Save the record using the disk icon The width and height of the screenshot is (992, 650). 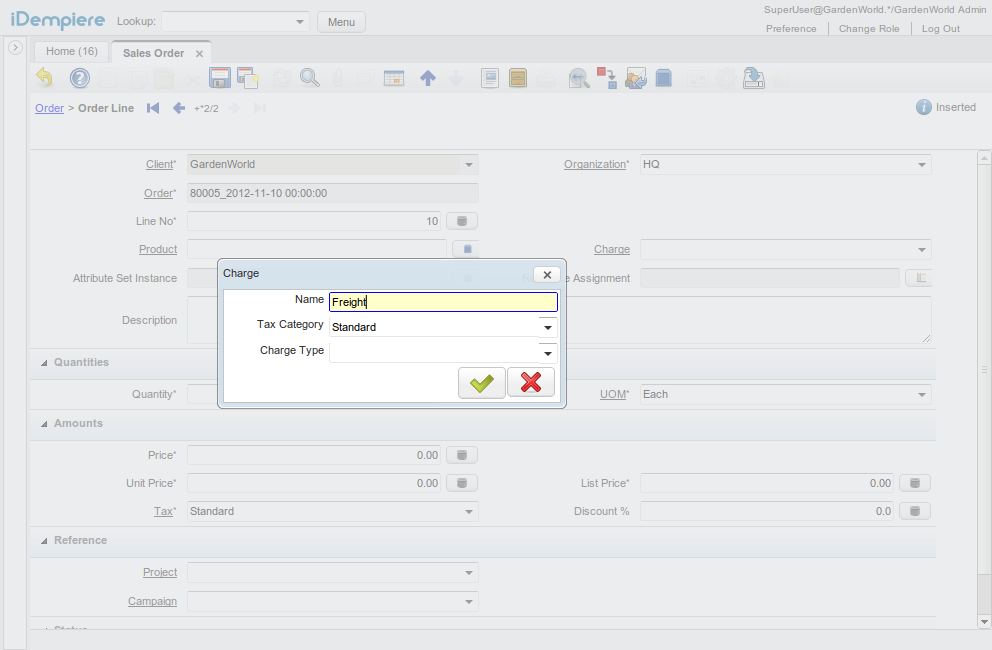(219, 77)
